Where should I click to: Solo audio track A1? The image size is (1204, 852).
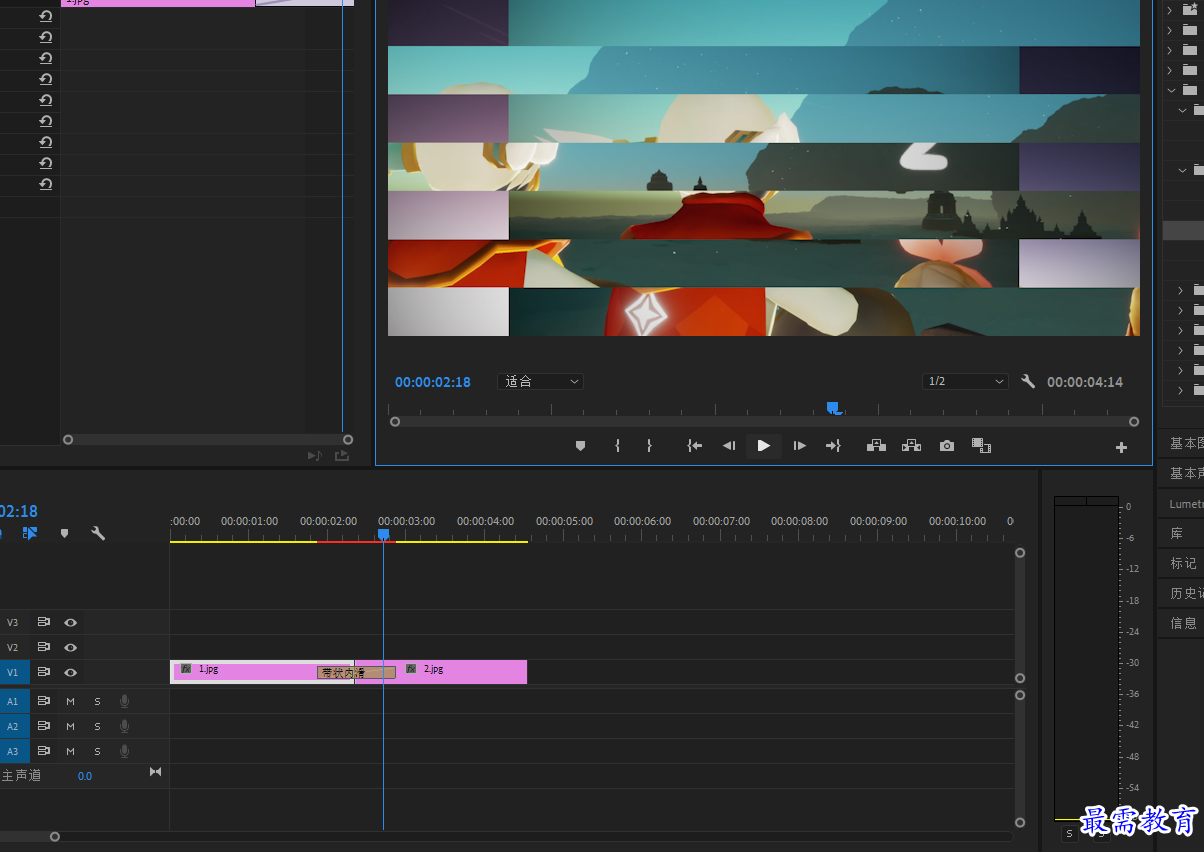(x=97, y=701)
